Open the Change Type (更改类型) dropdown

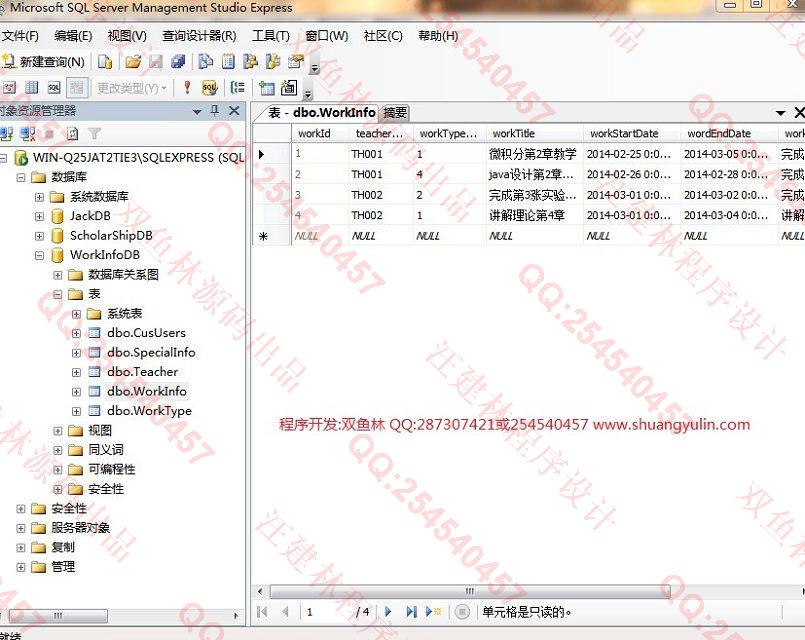[x=132, y=88]
